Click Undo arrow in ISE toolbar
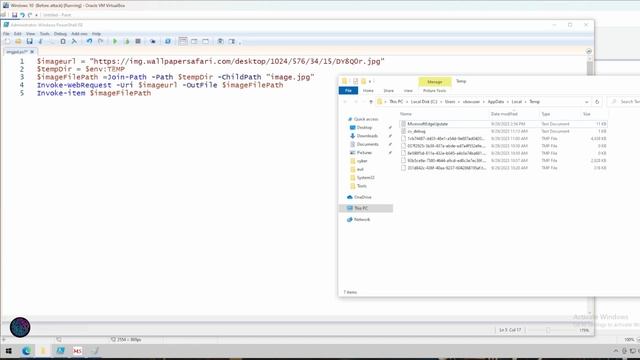This screenshot has width=640, height=360. pyautogui.click(x=89, y=42)
